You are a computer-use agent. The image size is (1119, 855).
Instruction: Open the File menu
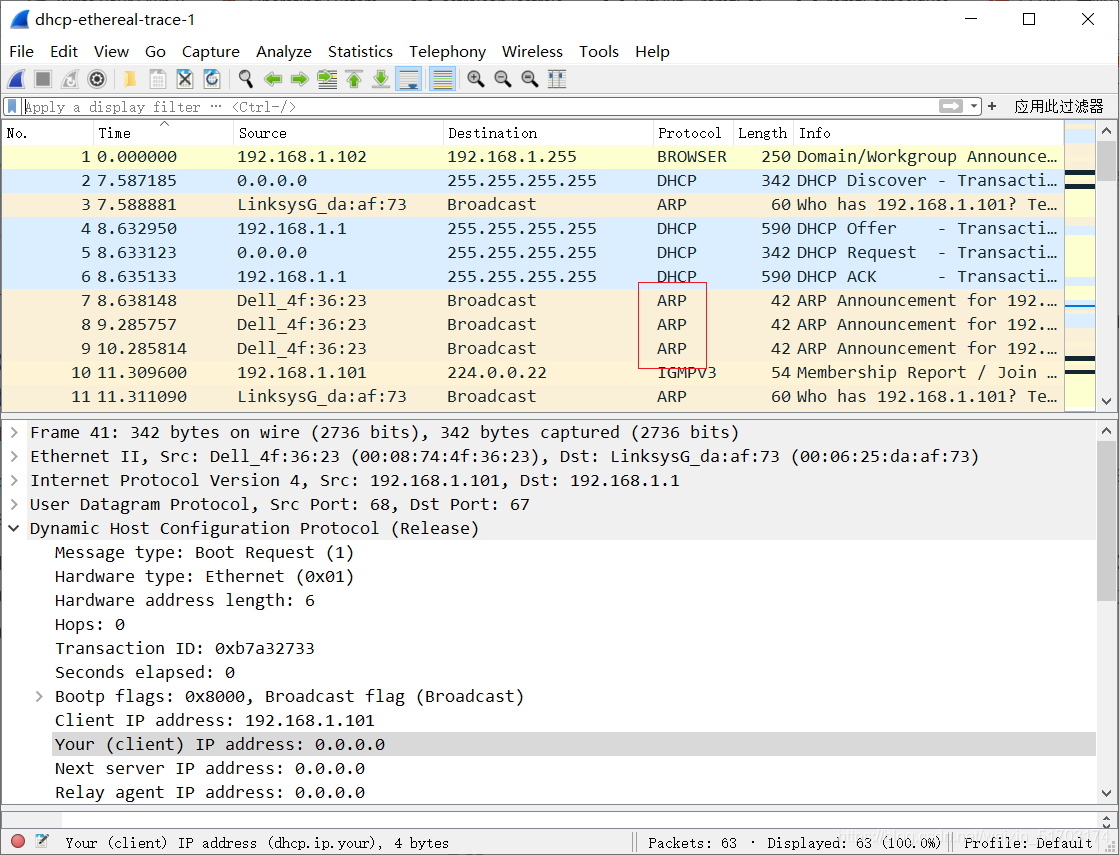(x=21, y=51)
